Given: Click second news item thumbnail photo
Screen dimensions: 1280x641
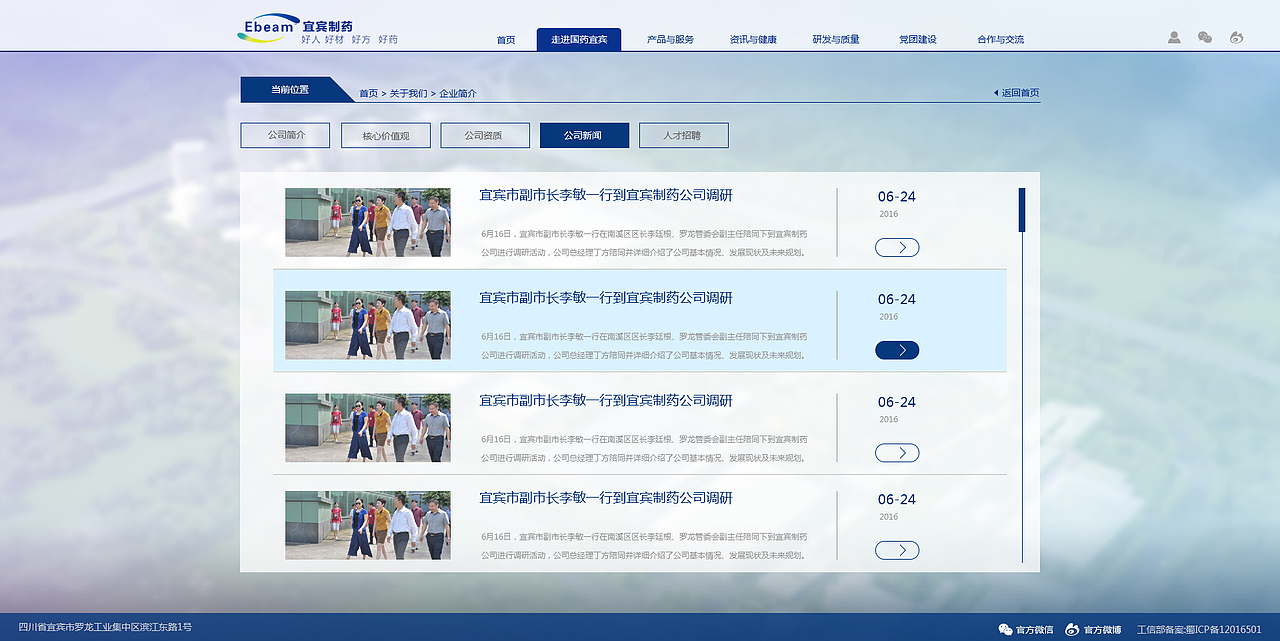Looking at the screenshot, I should click(x=368, y=325).
